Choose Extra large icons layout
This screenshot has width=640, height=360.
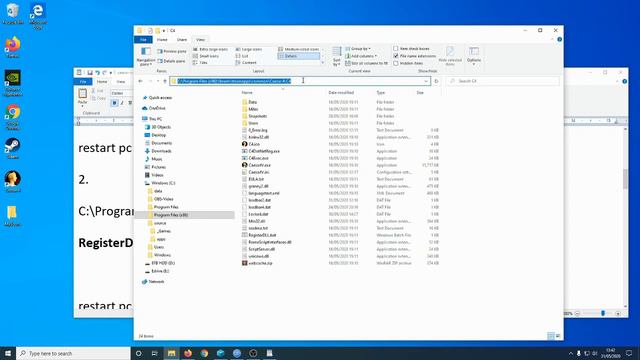click(x=210, y=49)
